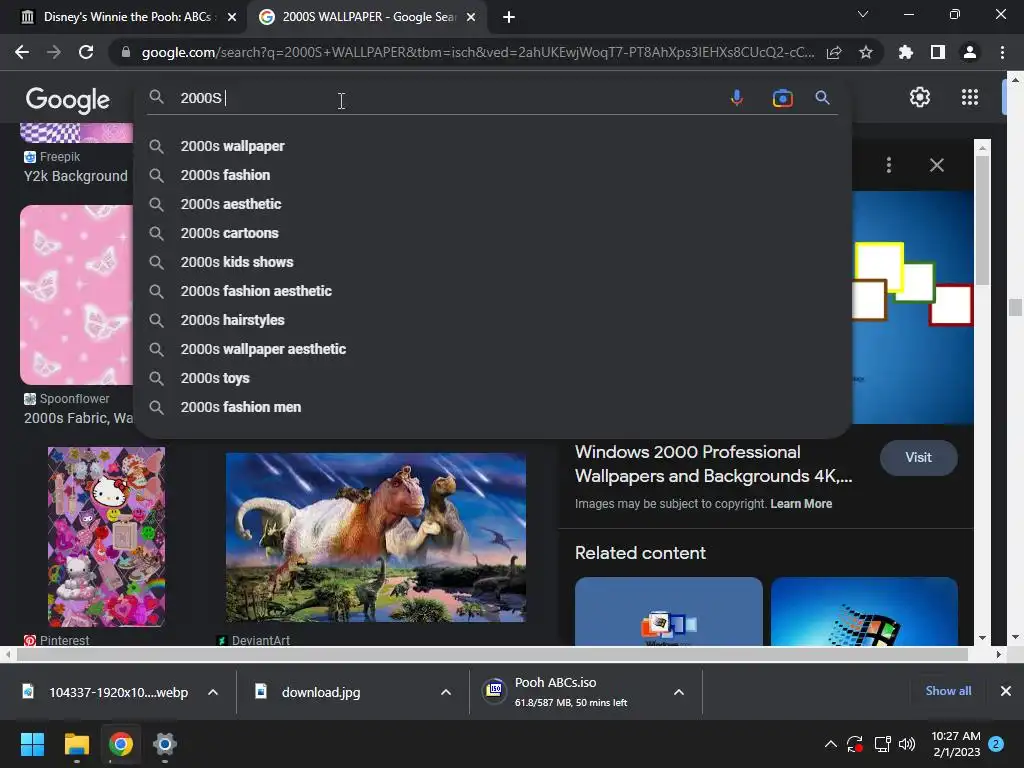Open the Learn More copyright link

[801, 504]
